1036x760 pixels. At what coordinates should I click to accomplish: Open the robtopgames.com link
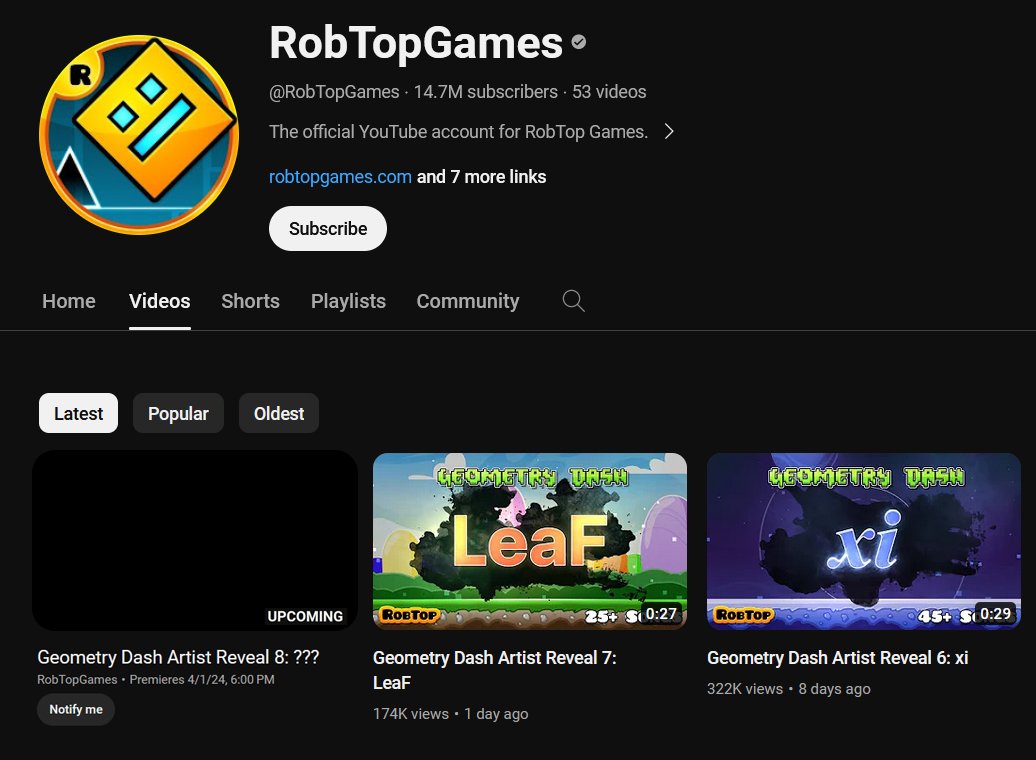[x=340, y=177]
